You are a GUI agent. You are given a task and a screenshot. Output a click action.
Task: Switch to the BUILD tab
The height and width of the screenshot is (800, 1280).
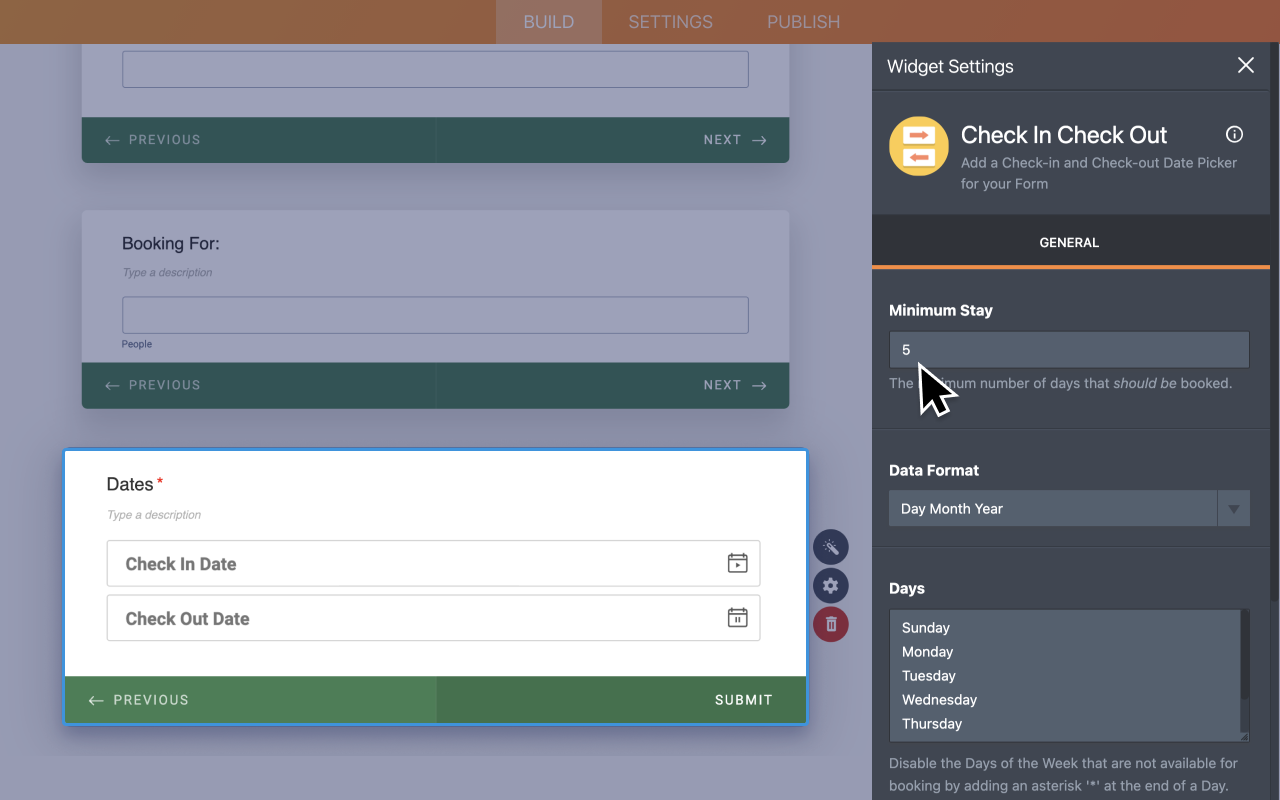tap(548, 21)
